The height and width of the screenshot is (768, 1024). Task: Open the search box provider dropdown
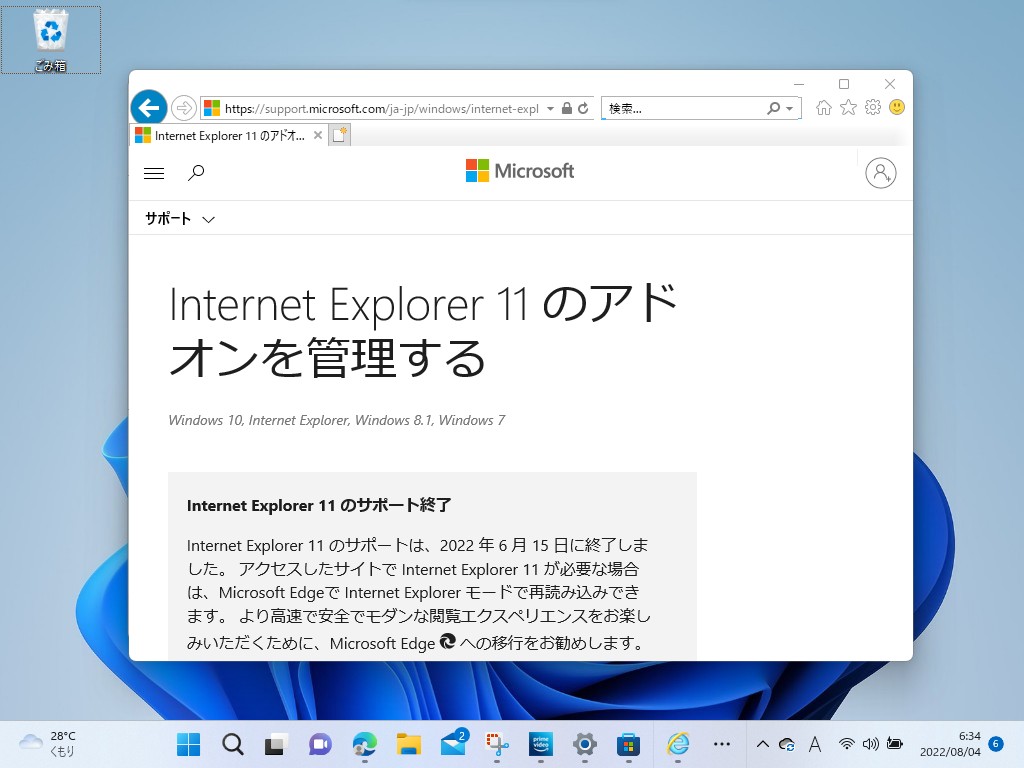(x=789, y=107)
